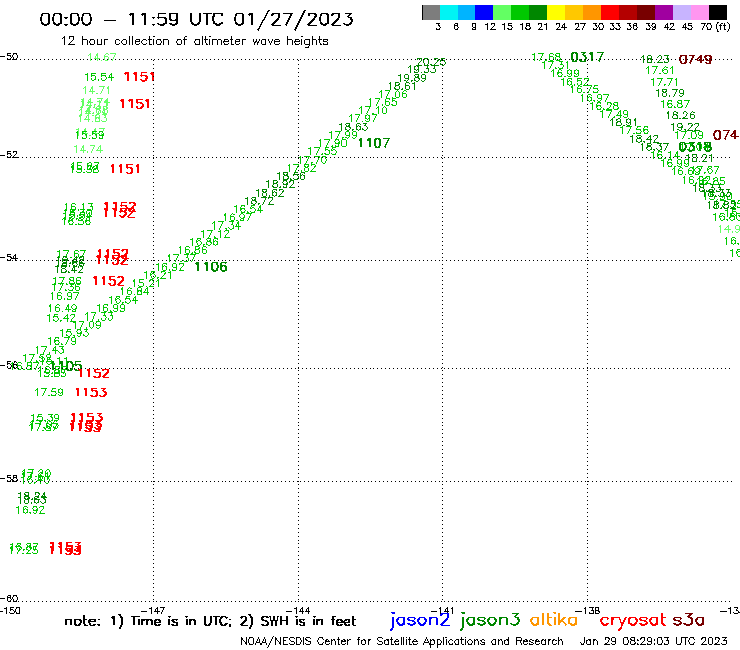Select the '0317' time label at top
The width and height of the screenshot is (740, 650).
(587, 57)
